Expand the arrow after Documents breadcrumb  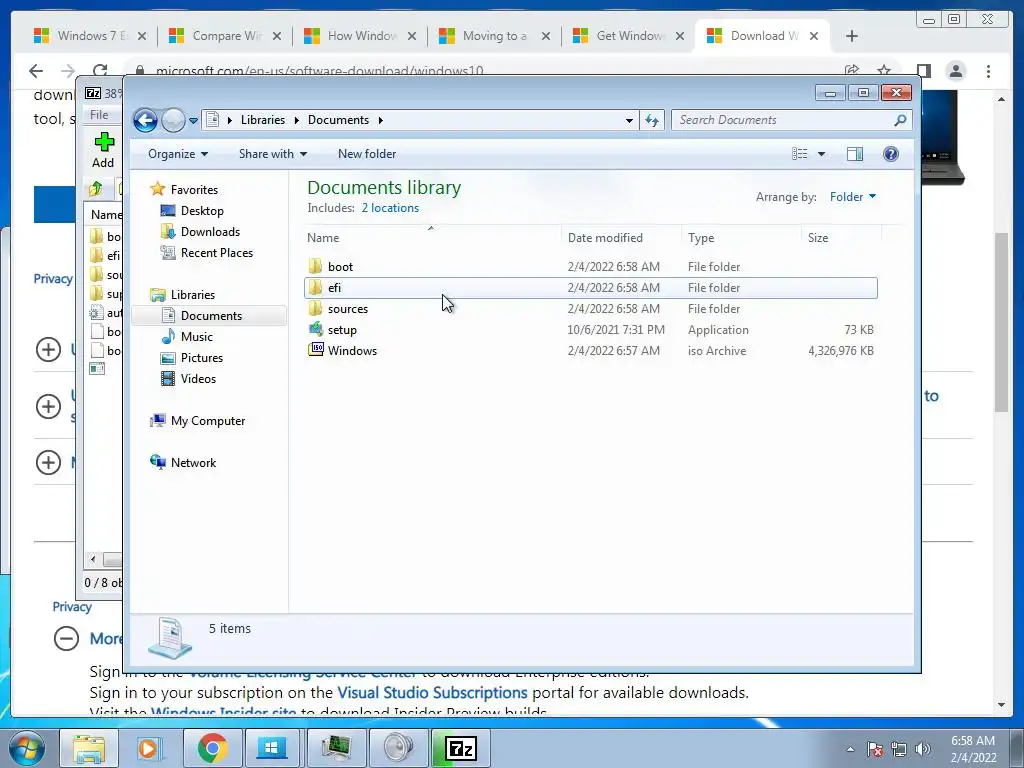pos(380,120)
